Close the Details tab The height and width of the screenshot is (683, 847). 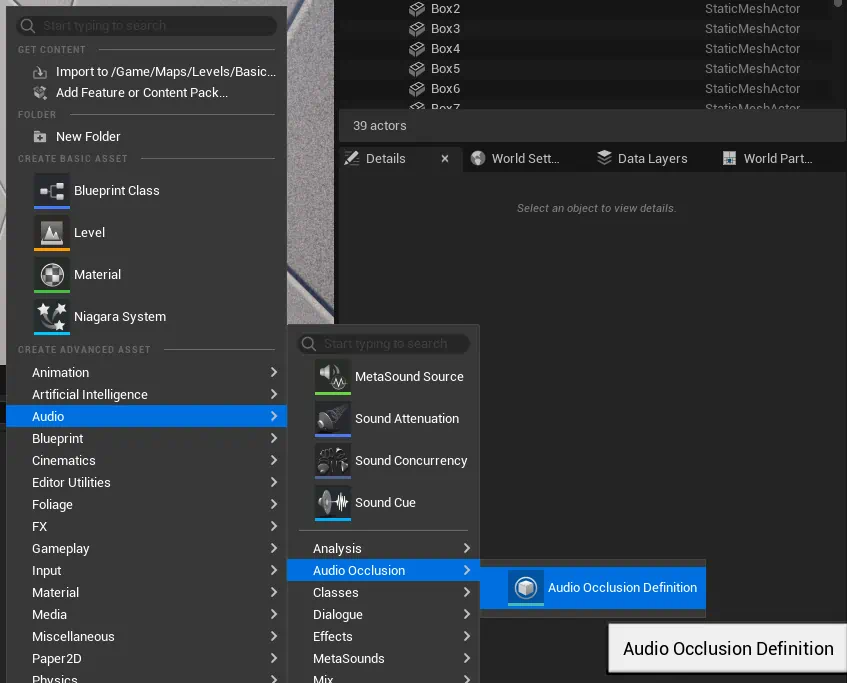(445, 158)
